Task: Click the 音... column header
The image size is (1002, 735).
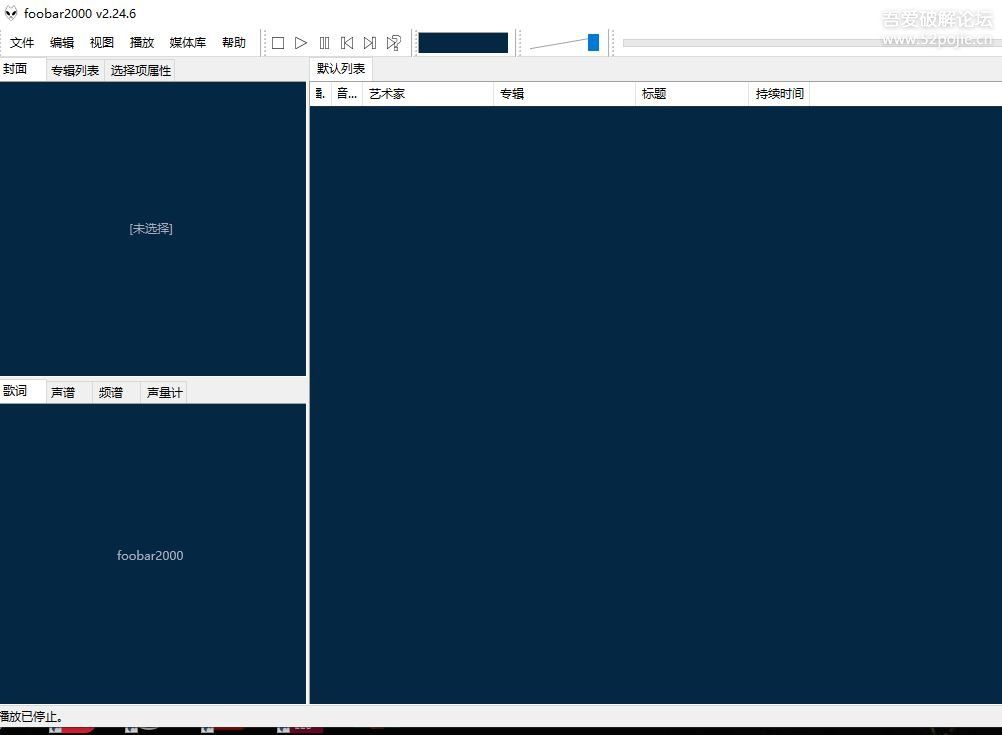Action: tap(347, 94)
